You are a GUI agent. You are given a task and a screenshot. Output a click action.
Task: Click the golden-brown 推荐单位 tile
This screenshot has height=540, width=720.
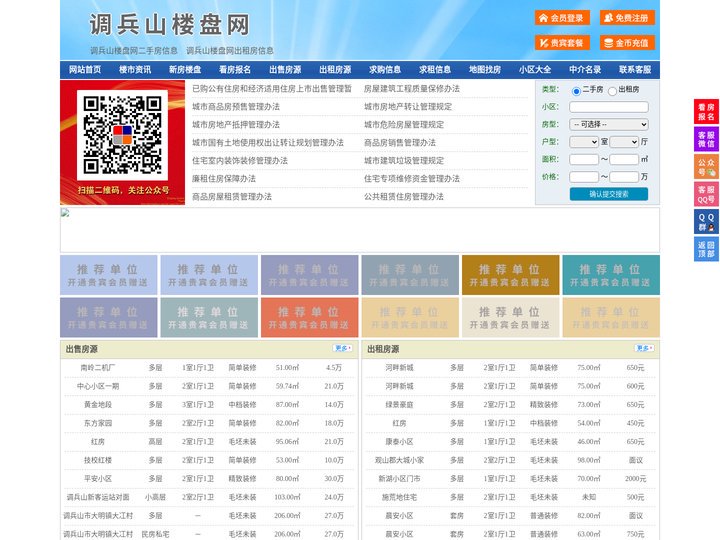[511, 275]
